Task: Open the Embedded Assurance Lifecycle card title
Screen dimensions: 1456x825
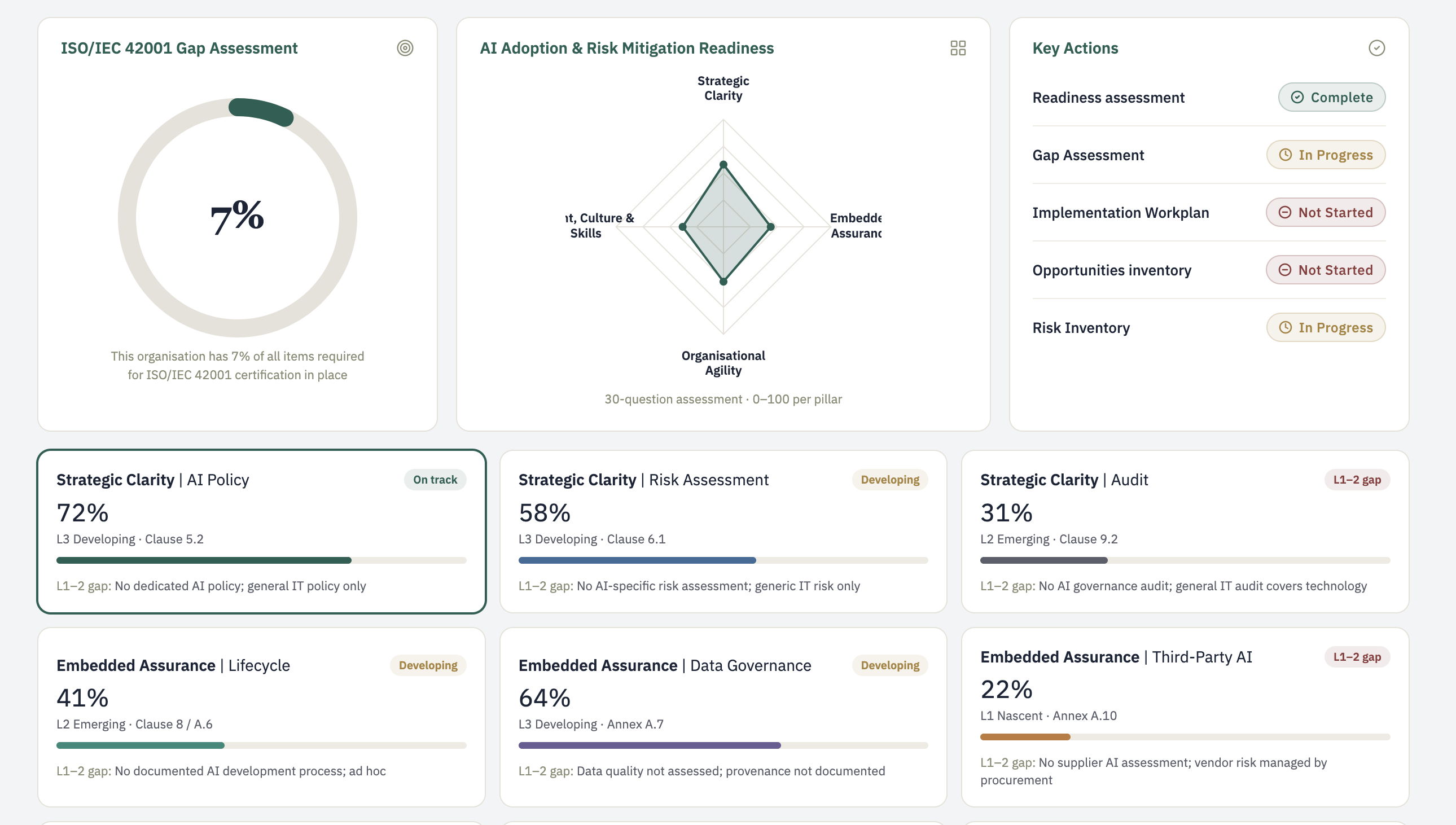Action: point(173,665)
